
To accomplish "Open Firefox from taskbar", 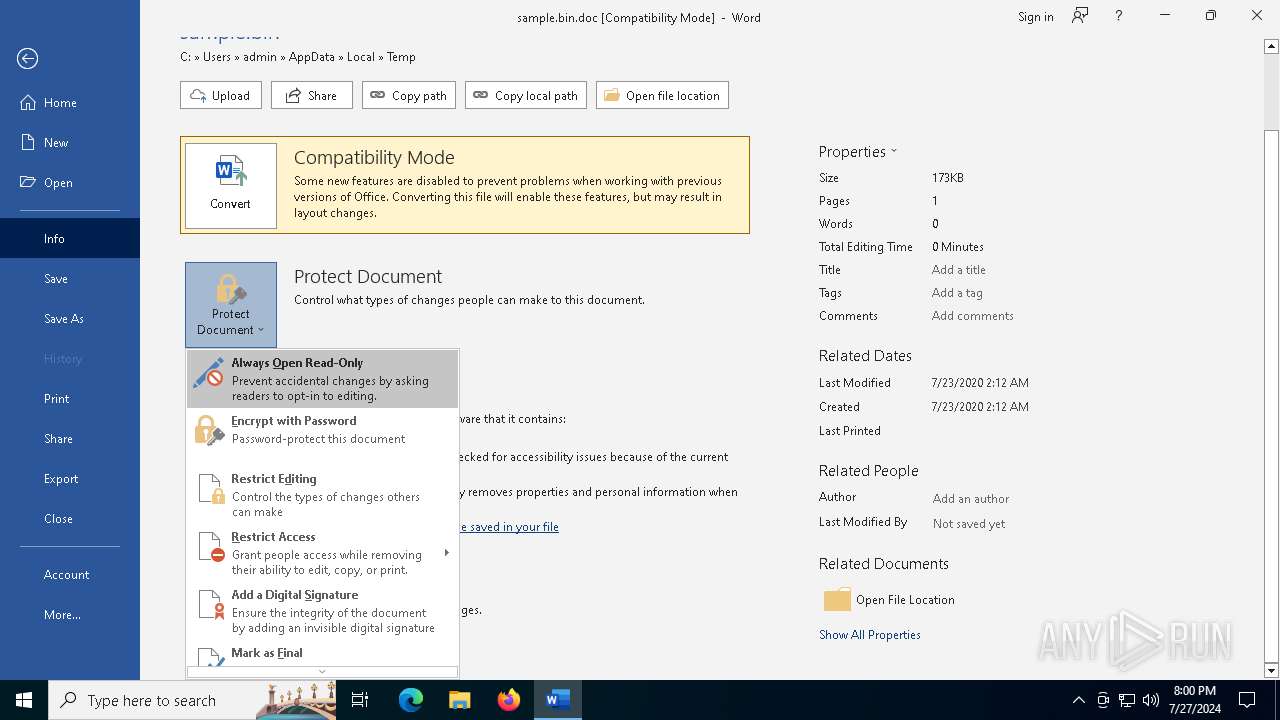I will 509,700.
